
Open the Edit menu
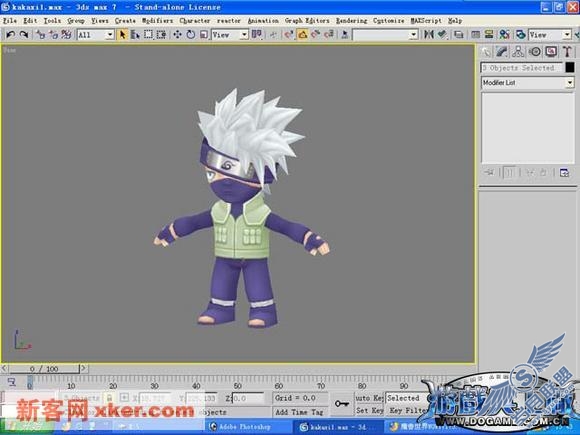point(30,21)
